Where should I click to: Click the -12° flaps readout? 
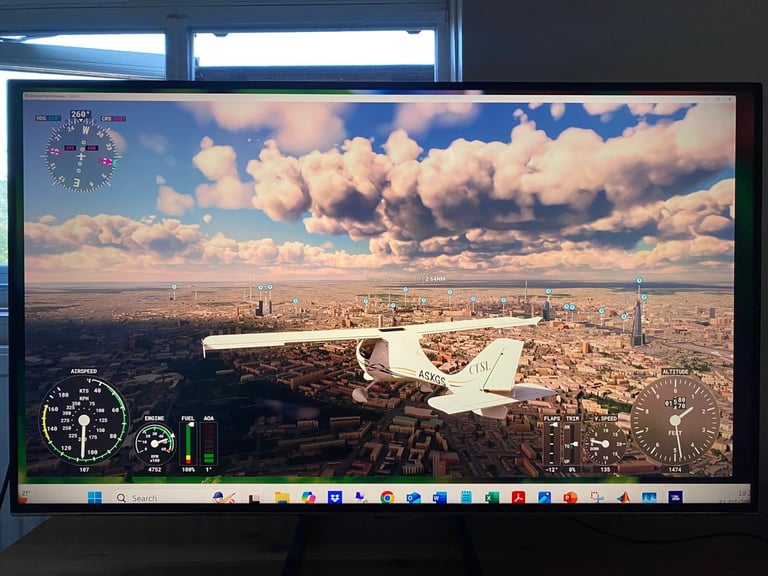click(552, 469)
